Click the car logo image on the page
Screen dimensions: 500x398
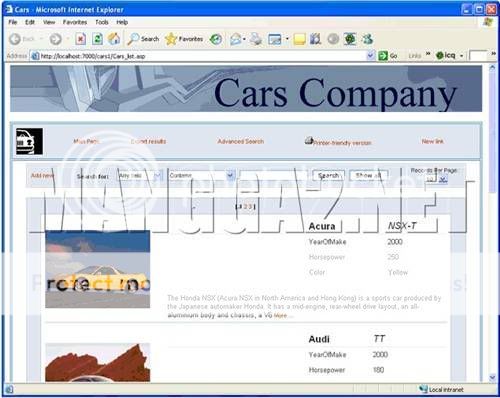[29, 141]
